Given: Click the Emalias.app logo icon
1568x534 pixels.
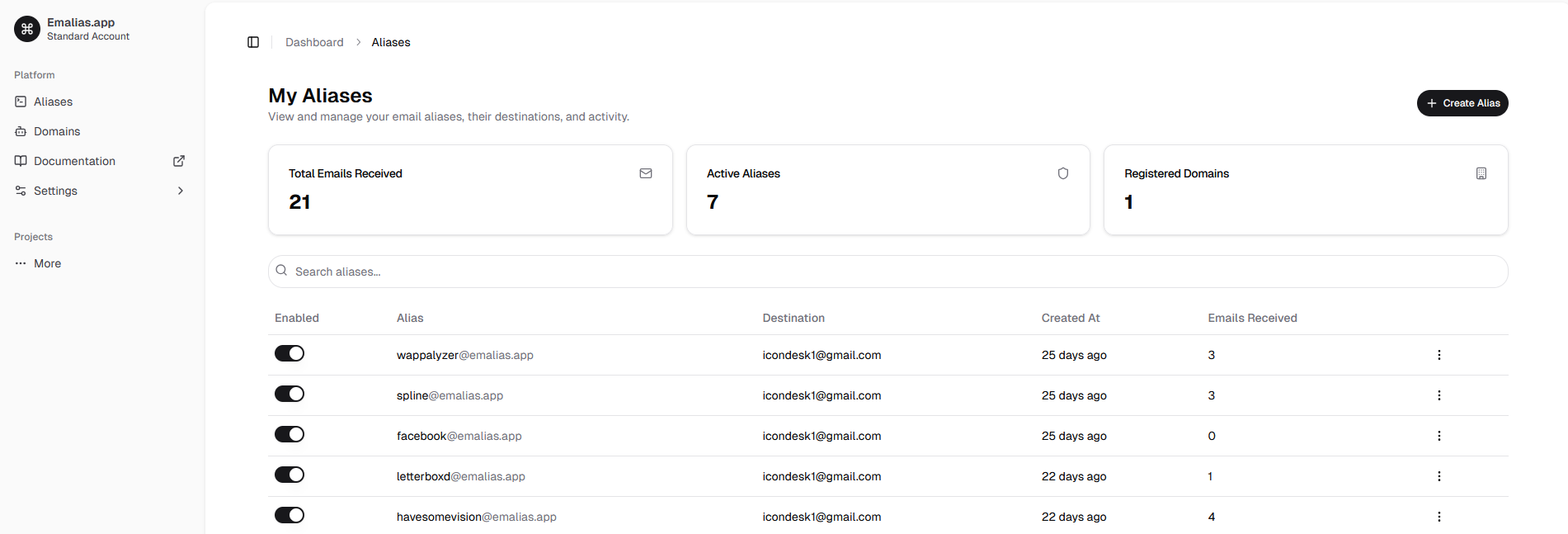Looking at the screenshot, I should 27,29.
